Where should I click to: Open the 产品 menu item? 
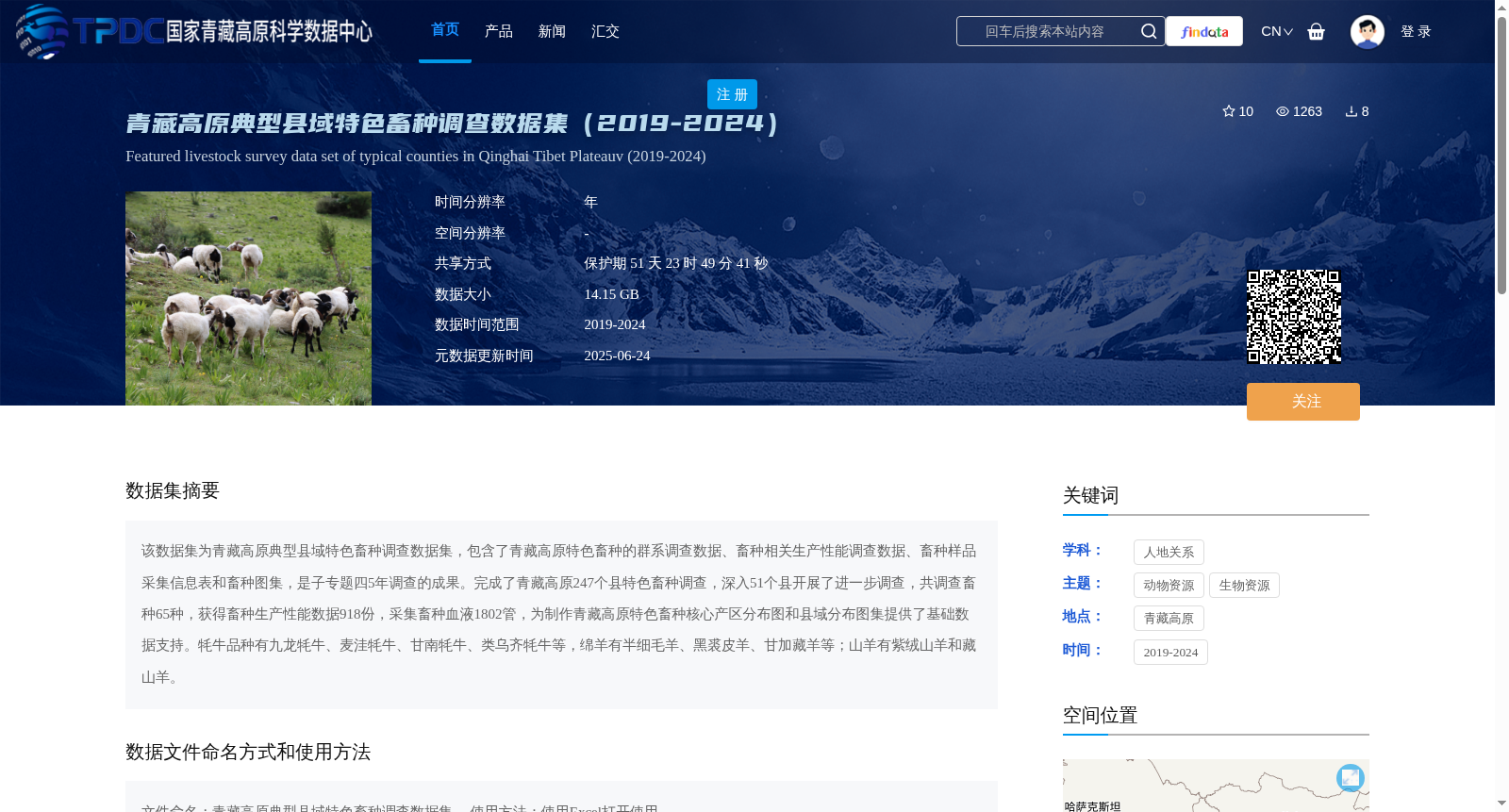coord(499,31)
